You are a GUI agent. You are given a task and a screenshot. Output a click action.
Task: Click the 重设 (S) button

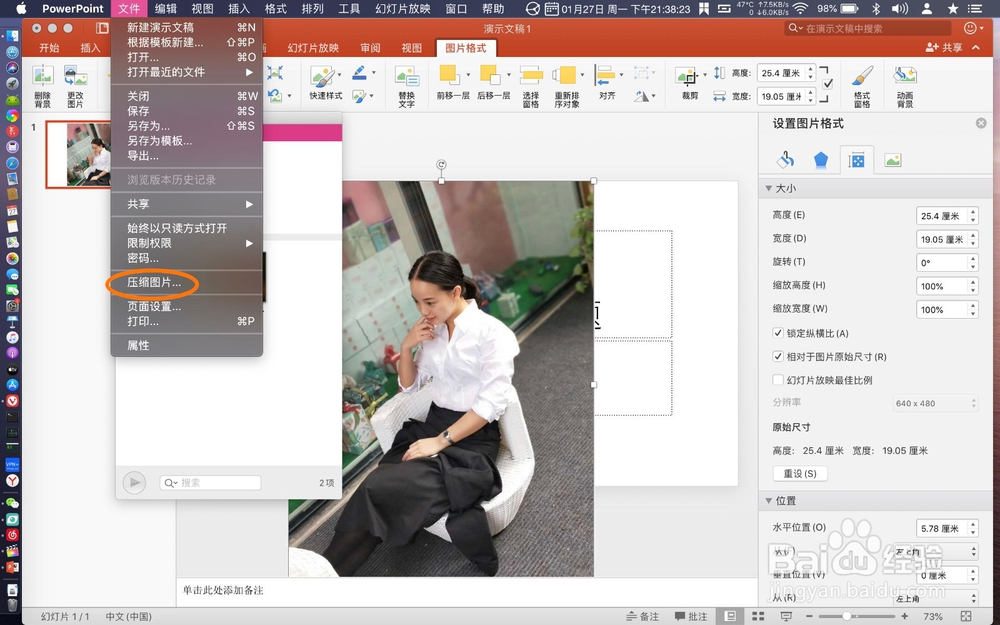(x=800, y=473)
